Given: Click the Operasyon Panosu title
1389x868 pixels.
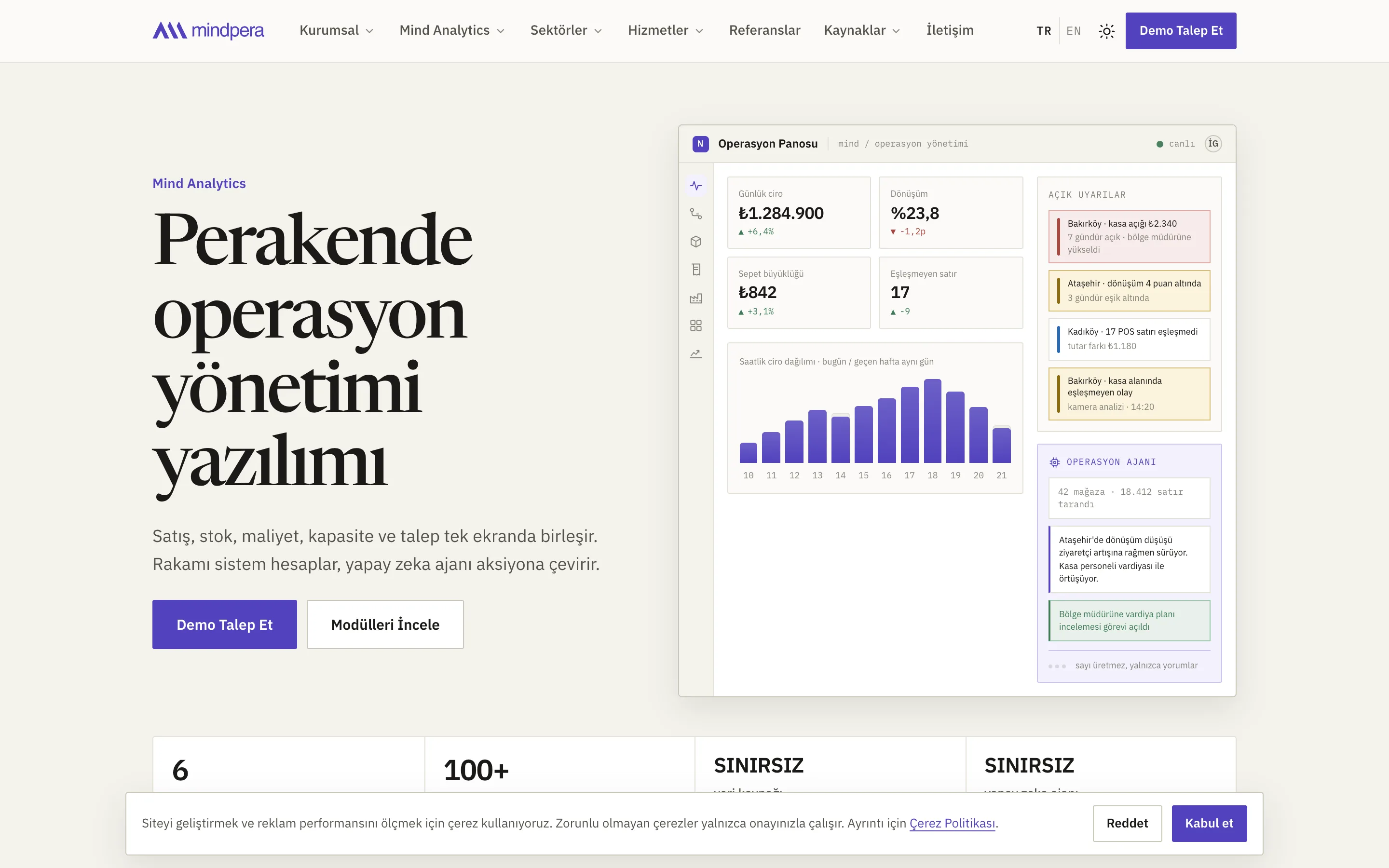Looking at the screenshot, I should pos(767,144).
